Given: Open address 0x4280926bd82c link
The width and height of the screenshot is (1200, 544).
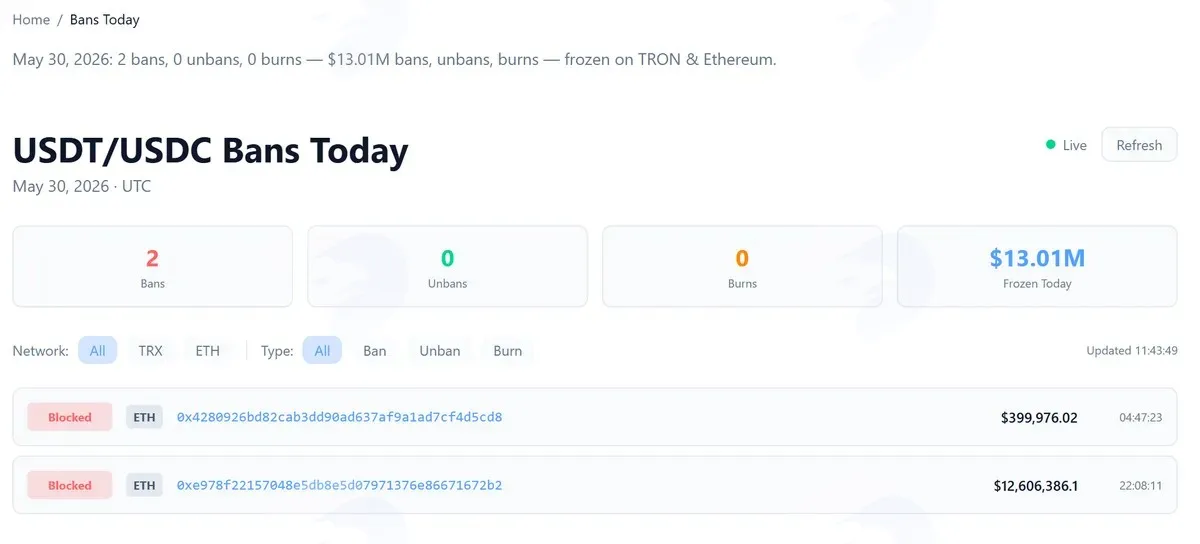Looking at the screenshot, I should 339,417.
